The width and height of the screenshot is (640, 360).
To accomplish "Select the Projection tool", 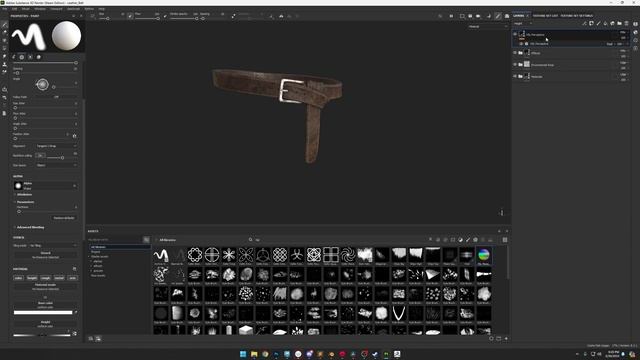I will (4, 40).
